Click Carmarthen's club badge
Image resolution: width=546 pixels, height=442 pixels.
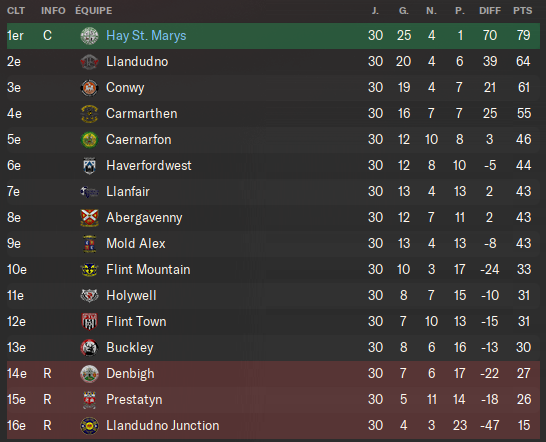(89, 114)
